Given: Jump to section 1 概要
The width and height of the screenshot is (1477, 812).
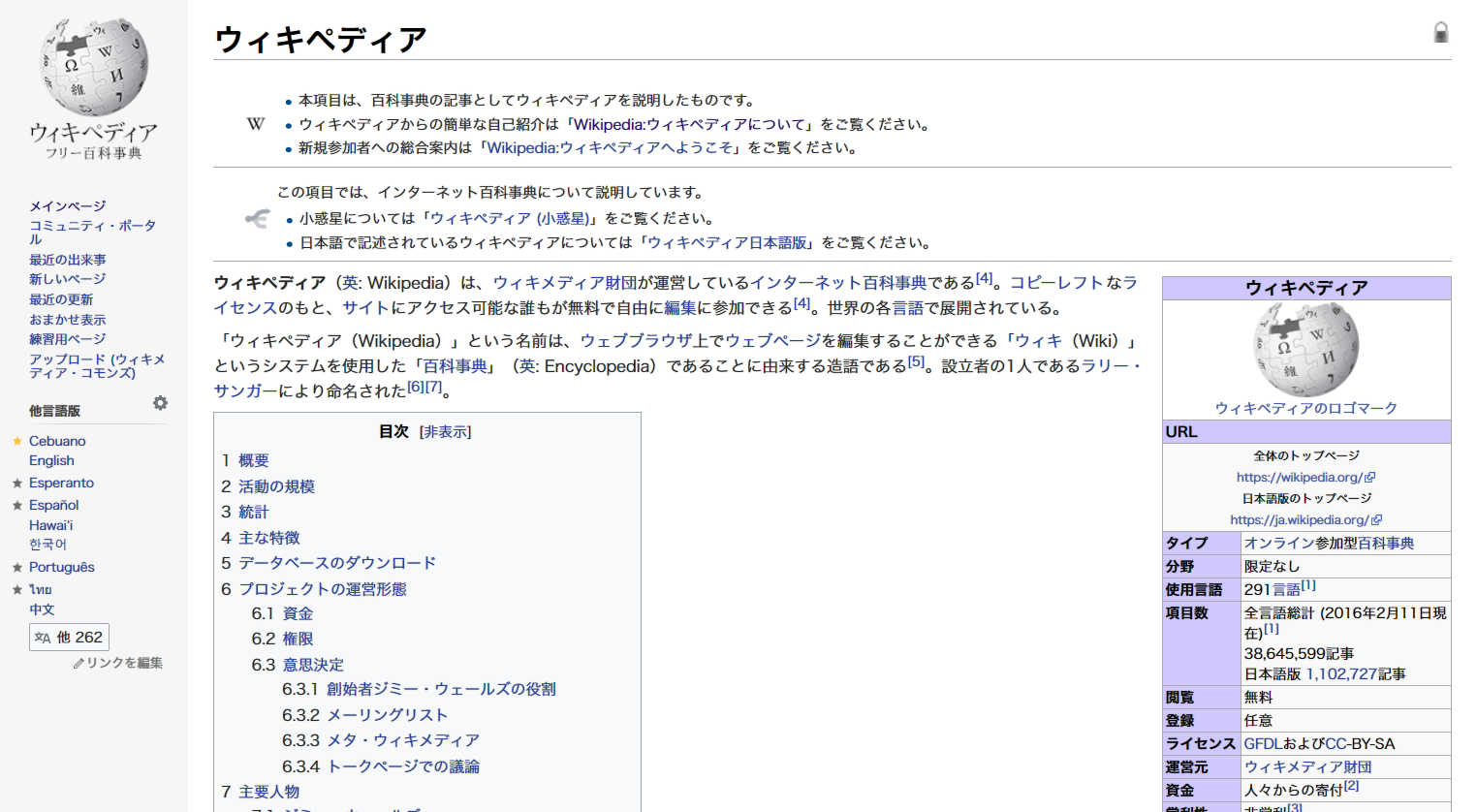Looking at the screenshot, I should [254, 460].
